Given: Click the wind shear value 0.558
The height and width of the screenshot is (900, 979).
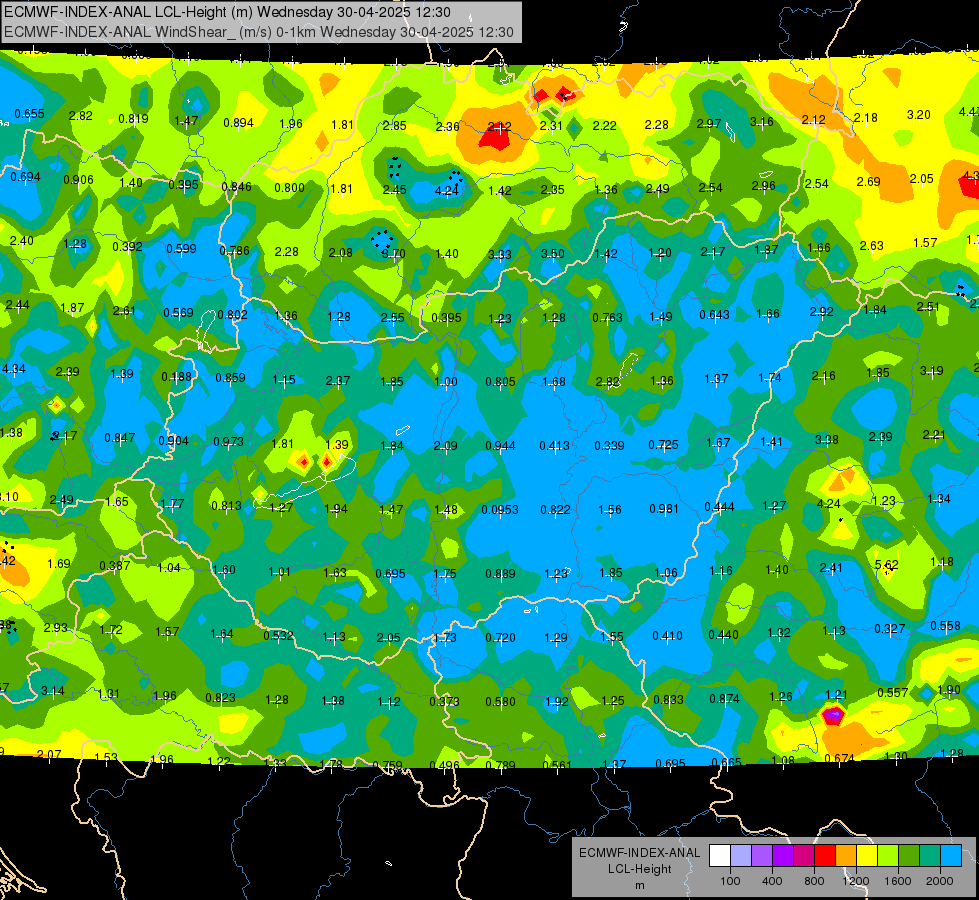Looking at the screenshot, I should pyautogui.click(x=945, y=626).
